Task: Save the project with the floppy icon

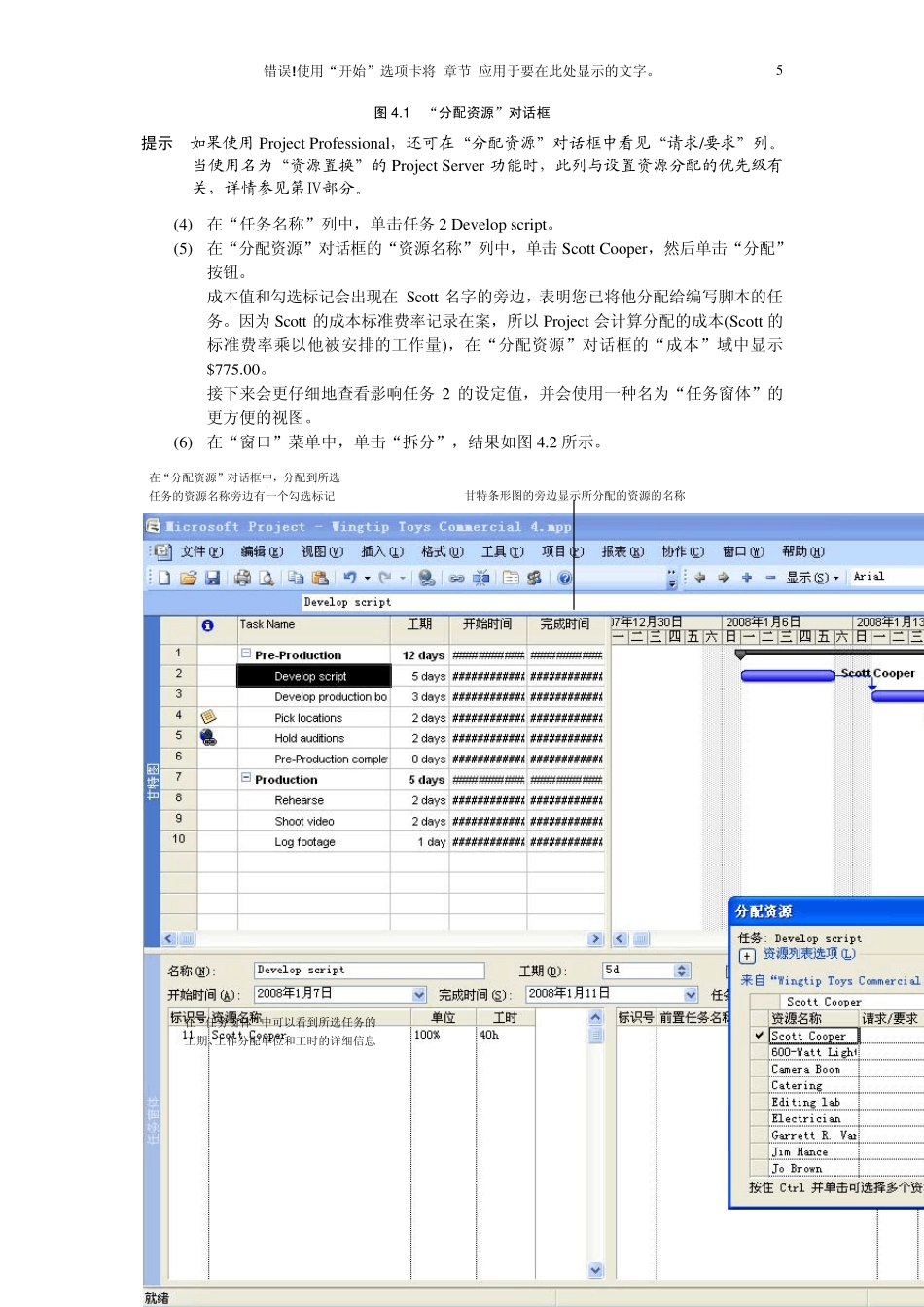Action: click(211, 578)
